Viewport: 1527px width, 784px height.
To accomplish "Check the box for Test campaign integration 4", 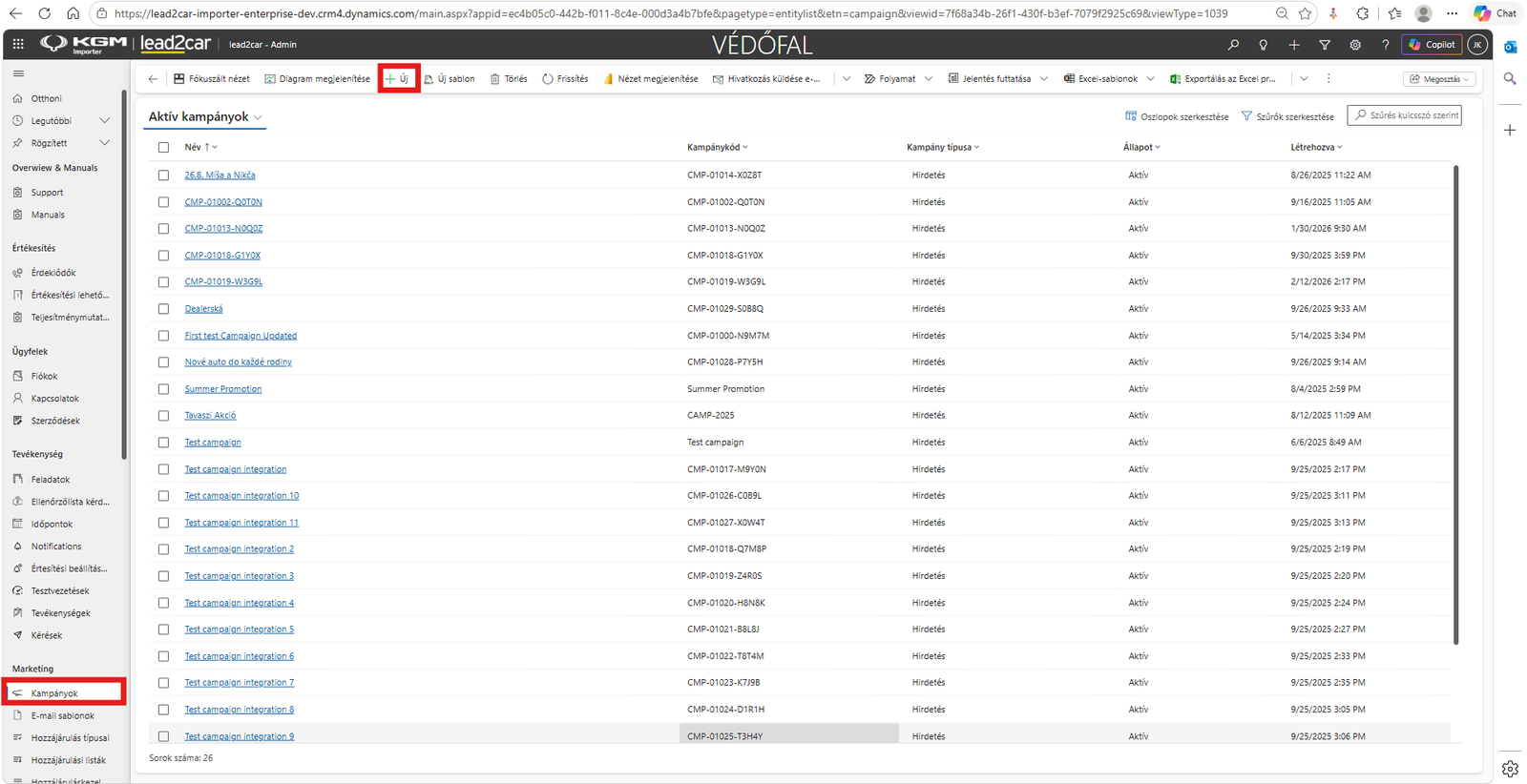I will 163,603.
